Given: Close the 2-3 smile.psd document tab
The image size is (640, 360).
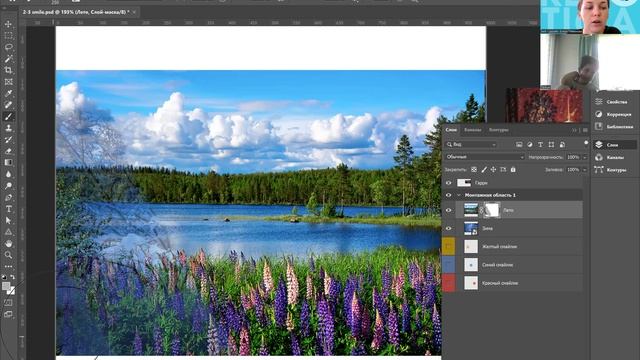Looking at the screenshot, I should [x=134, y=12].
